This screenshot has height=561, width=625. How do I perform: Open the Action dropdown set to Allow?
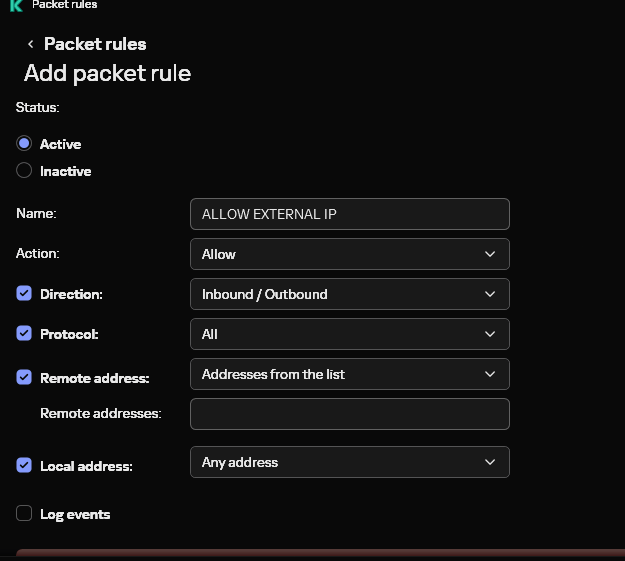349,254
